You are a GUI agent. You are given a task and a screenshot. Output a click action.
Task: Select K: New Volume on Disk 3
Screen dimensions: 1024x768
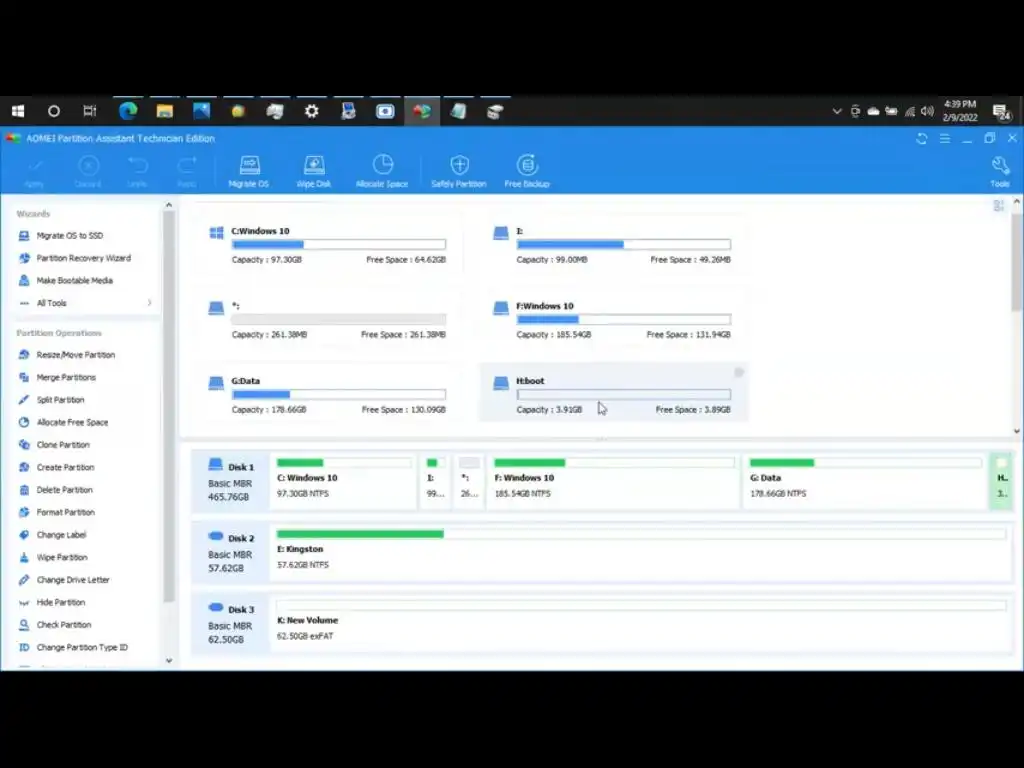click(x=641, y=624)
